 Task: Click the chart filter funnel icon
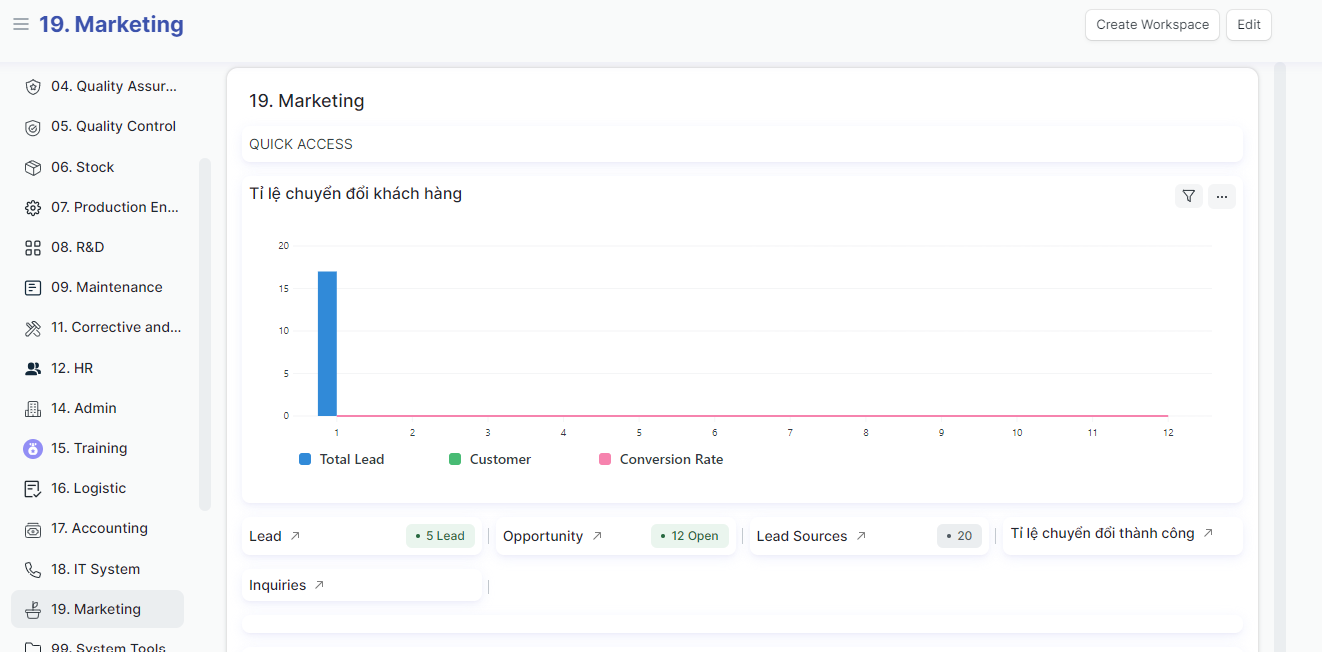coord(1188,196)
